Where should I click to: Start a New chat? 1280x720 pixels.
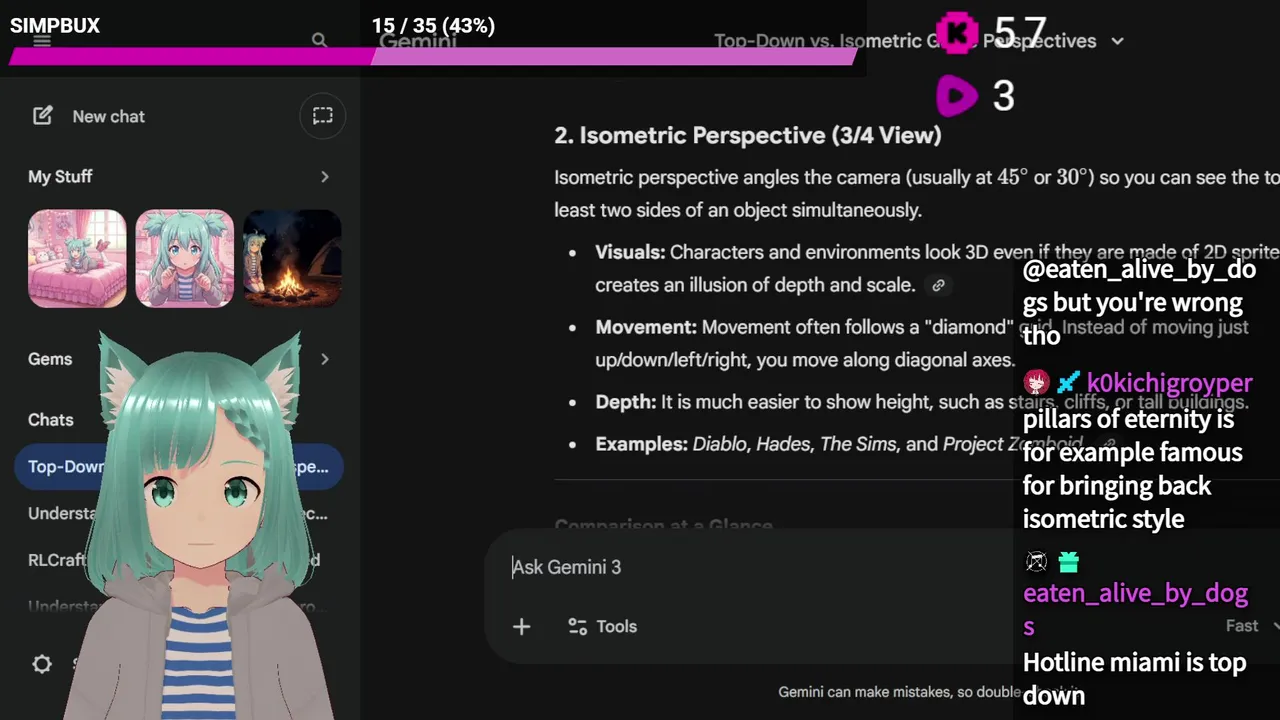(88, 116)
